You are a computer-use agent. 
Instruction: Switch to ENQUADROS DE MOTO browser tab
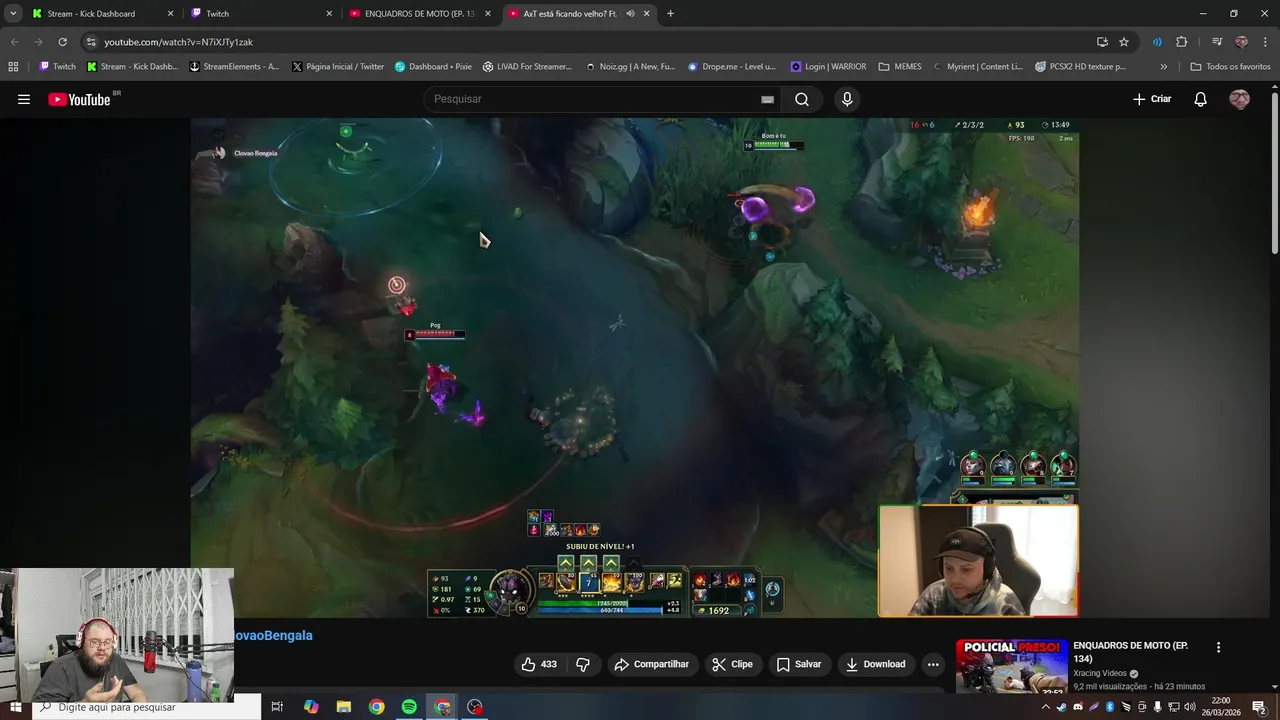click(x=419, y=14)
